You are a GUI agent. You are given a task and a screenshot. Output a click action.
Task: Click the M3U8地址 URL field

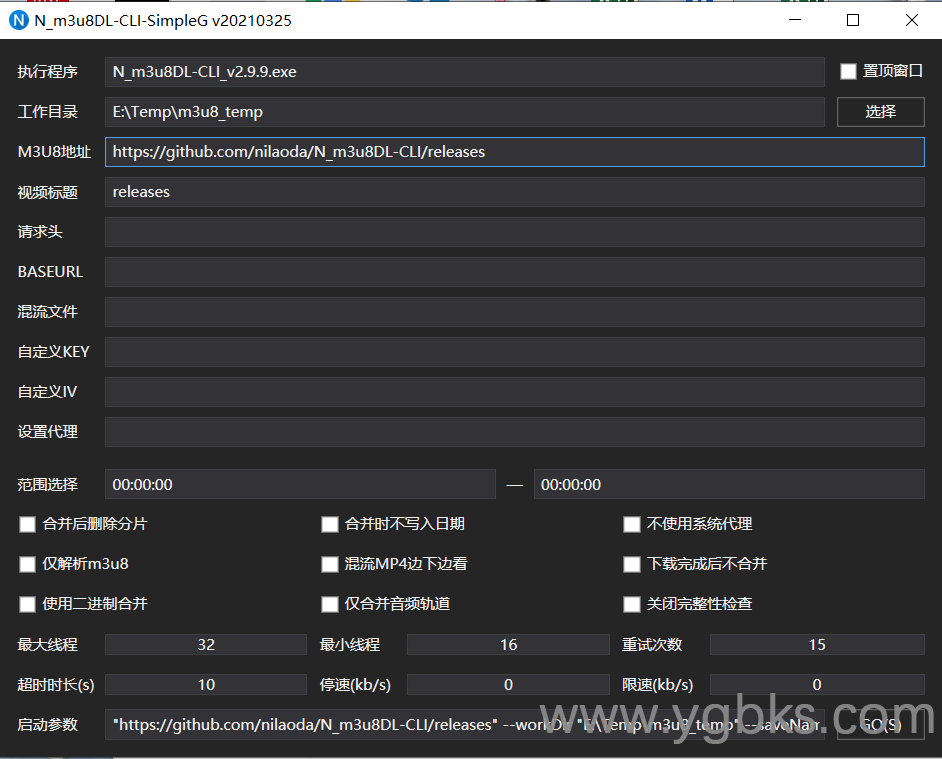[515, 152]
